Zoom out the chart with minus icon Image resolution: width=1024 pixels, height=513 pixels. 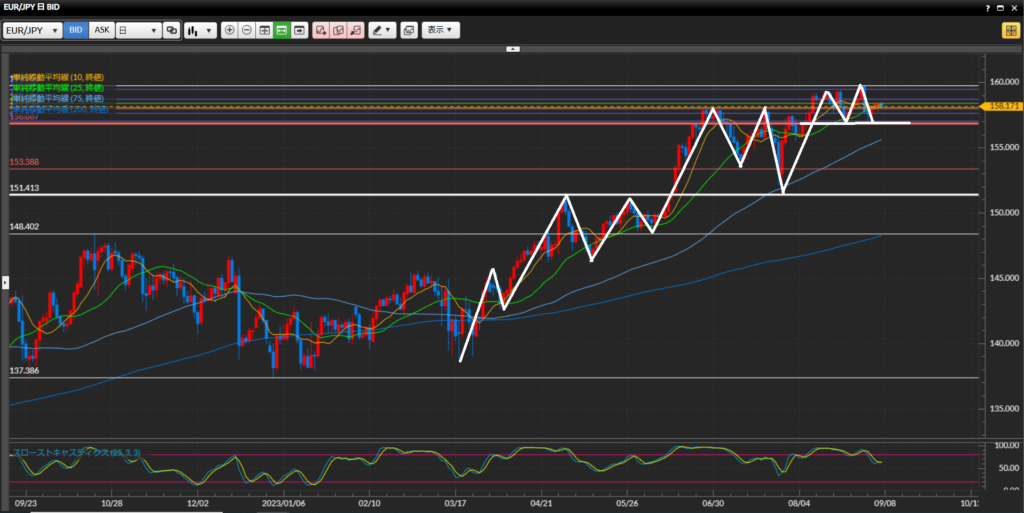(x=247, y=30)
